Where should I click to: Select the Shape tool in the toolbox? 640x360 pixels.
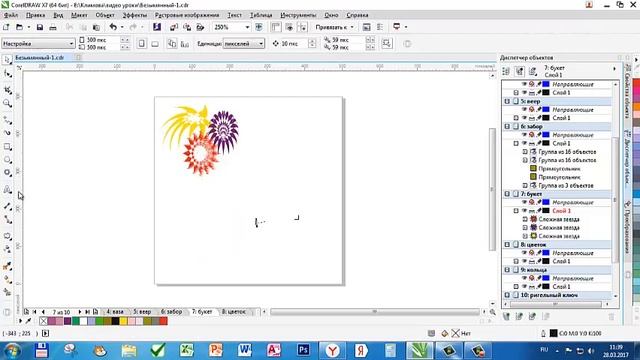click(7, 74)
